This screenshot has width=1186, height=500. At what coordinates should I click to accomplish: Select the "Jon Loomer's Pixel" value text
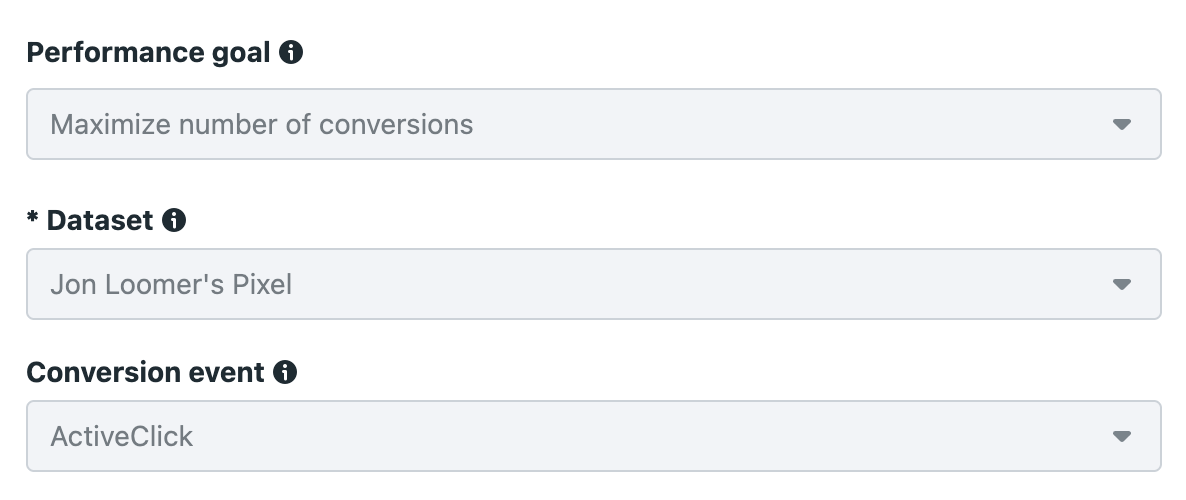tap(171, 284)
